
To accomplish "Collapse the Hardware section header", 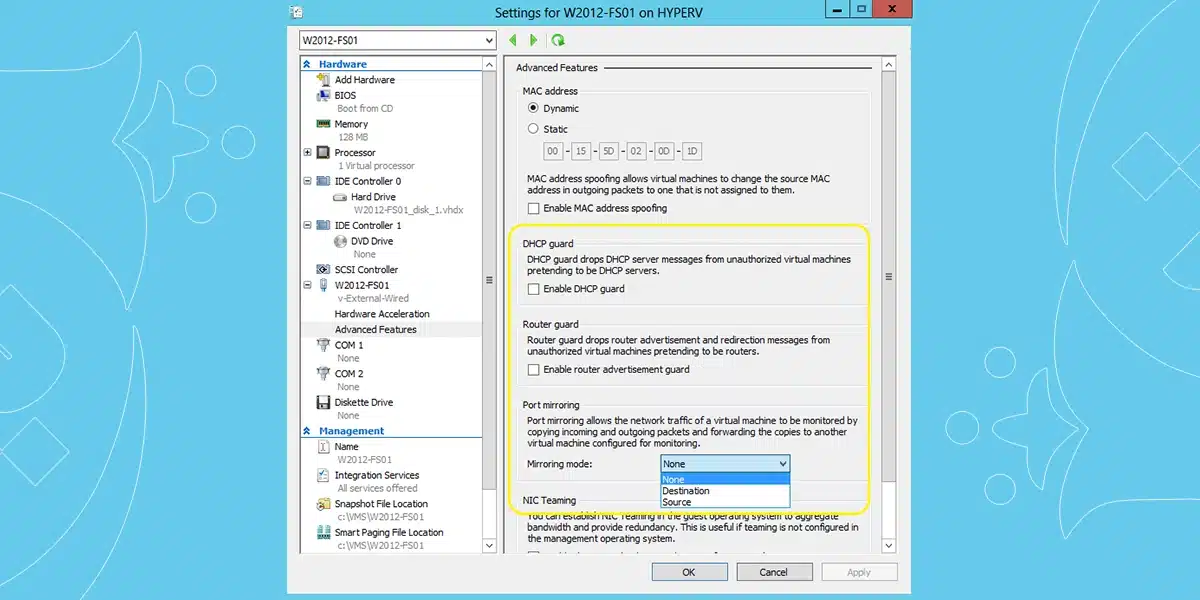I will tap(308, 64).
